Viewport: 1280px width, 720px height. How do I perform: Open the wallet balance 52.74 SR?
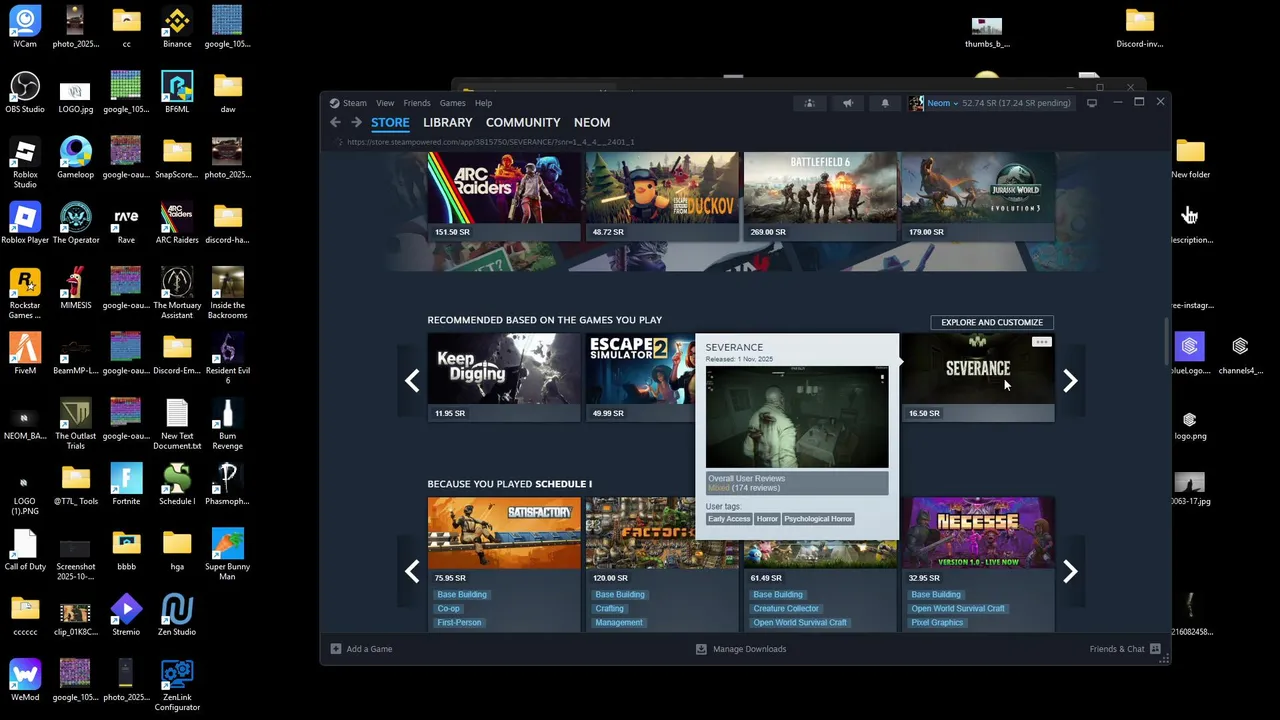[1016, 103]
